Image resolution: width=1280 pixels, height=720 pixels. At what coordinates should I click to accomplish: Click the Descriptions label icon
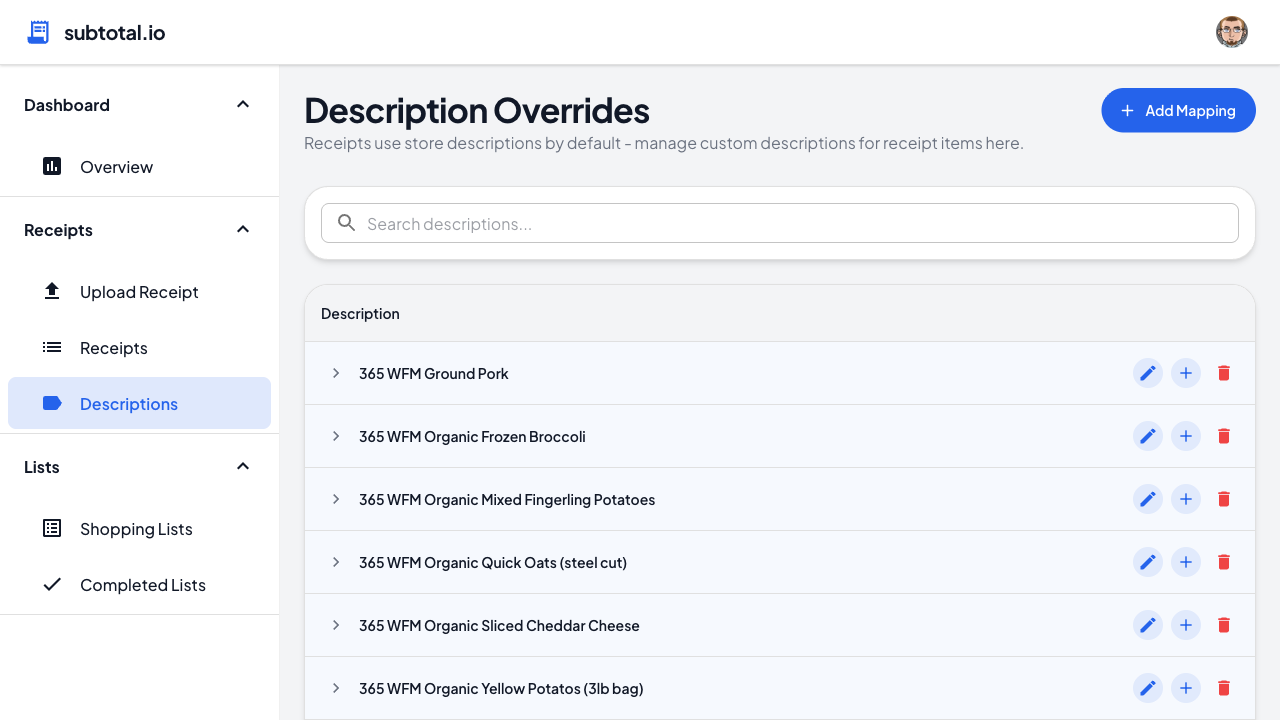(x=51, y=403)
